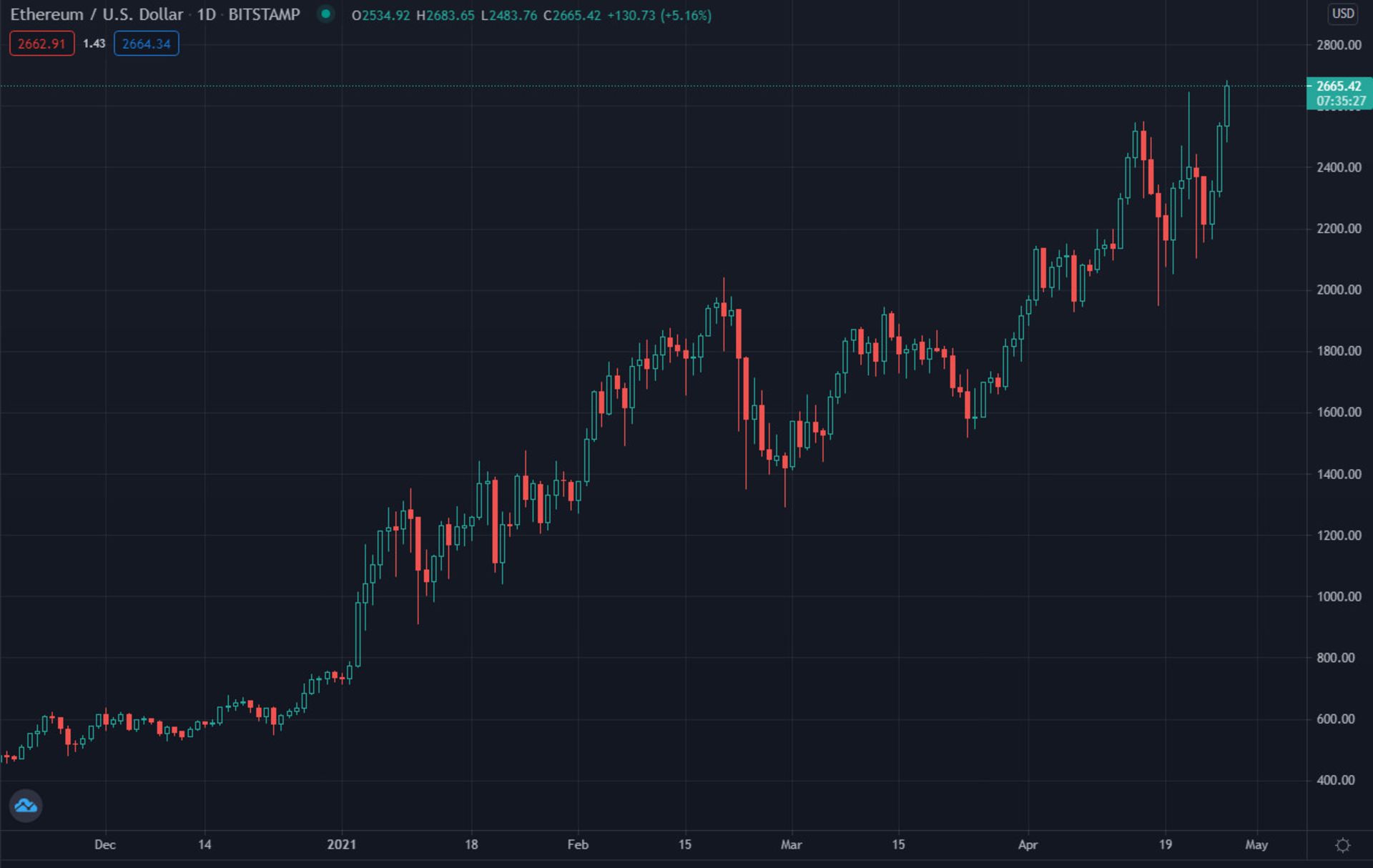The width and height of the screenshot is (1373, 868).
Task: Click the spread value 1.43
Action: 94,44
